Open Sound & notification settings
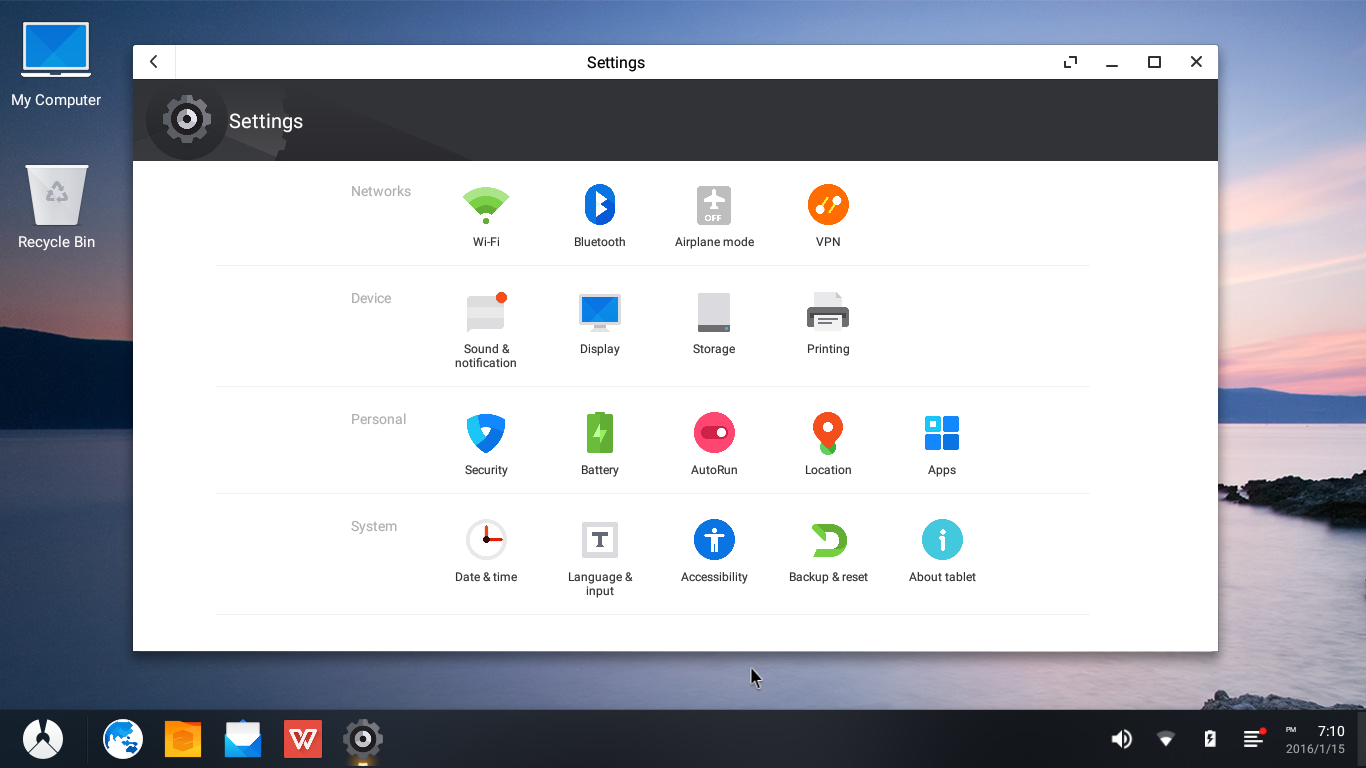 click(x=486, y=320)
